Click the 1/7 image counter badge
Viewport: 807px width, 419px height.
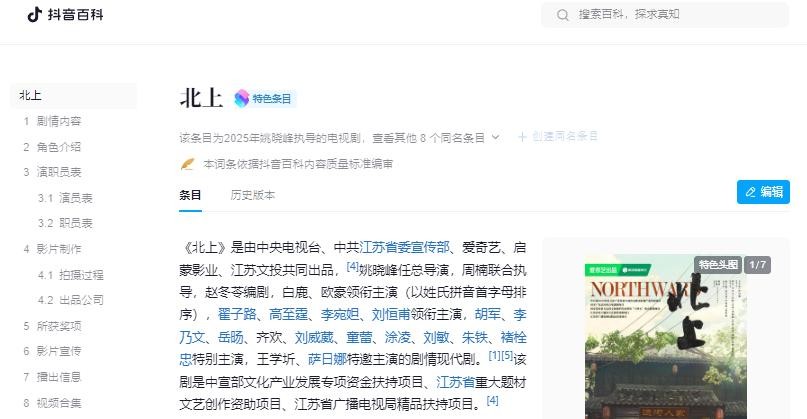(x=758, y=265)
